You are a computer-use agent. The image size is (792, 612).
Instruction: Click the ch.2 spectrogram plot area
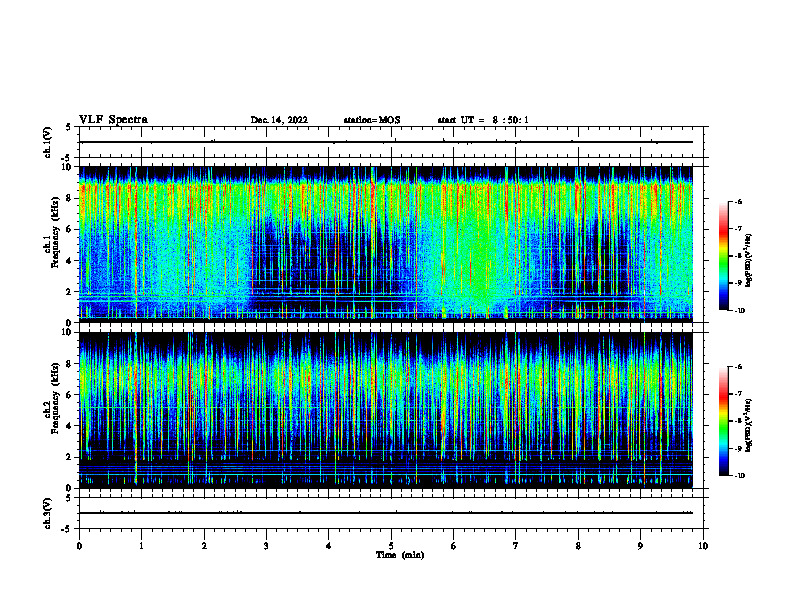pos(386,410)
